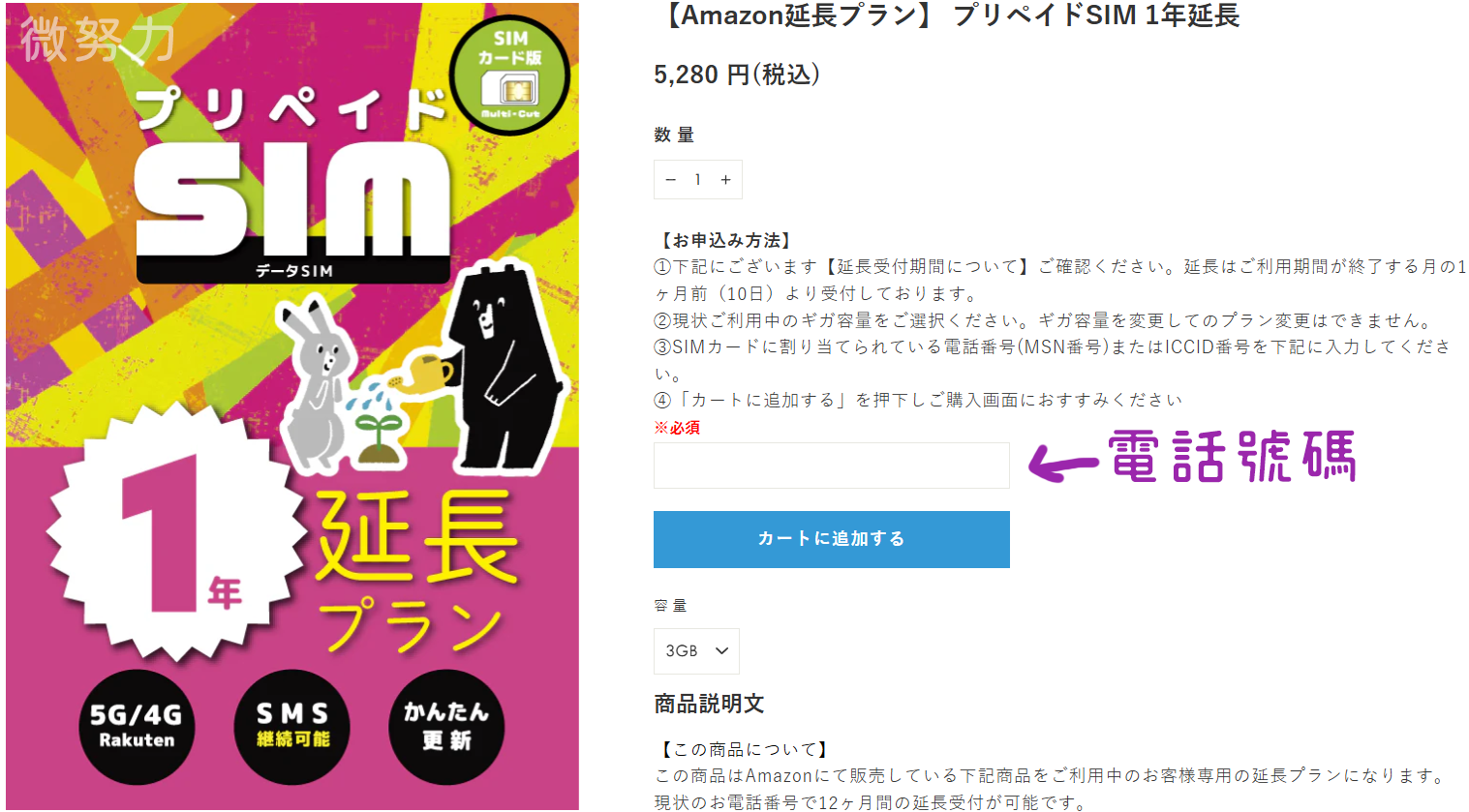
Task: Click the SIM card badge icon on product image
Action: (509, 75)
